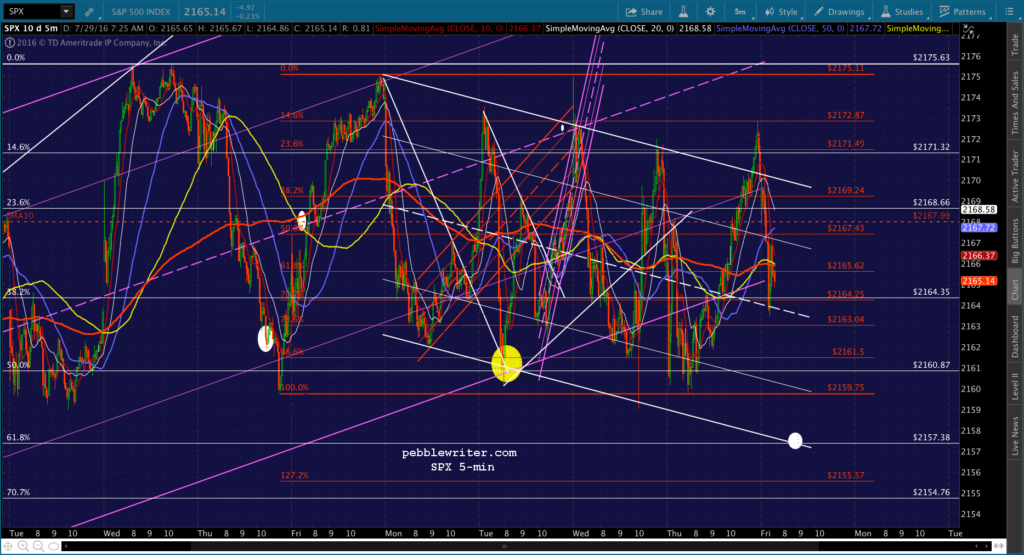The image size is (1024, 555).
Task: Open the list menu icon at top right
Action: [1009, 12]
